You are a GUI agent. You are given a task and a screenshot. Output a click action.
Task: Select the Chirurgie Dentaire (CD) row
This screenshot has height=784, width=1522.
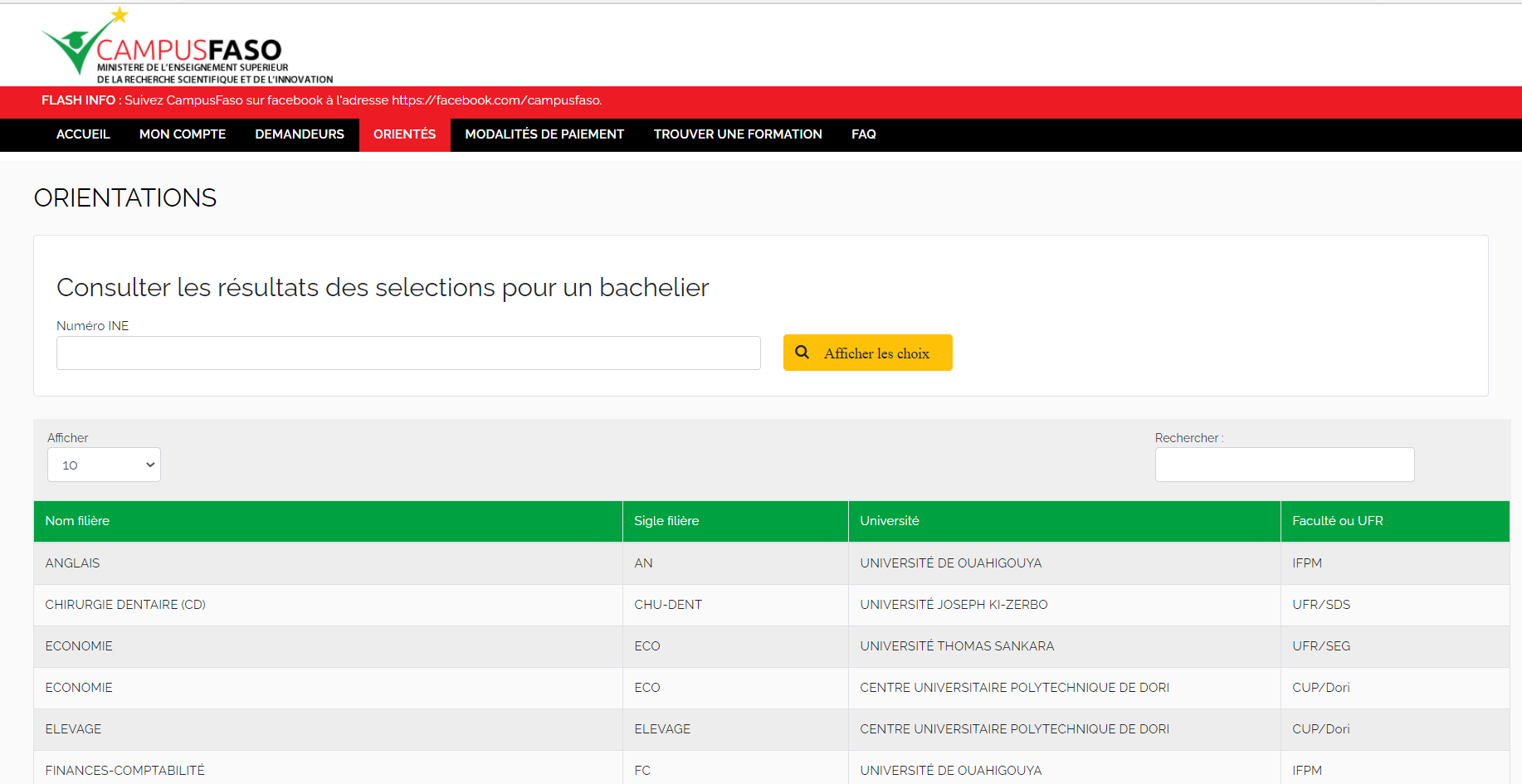[125, 605]
